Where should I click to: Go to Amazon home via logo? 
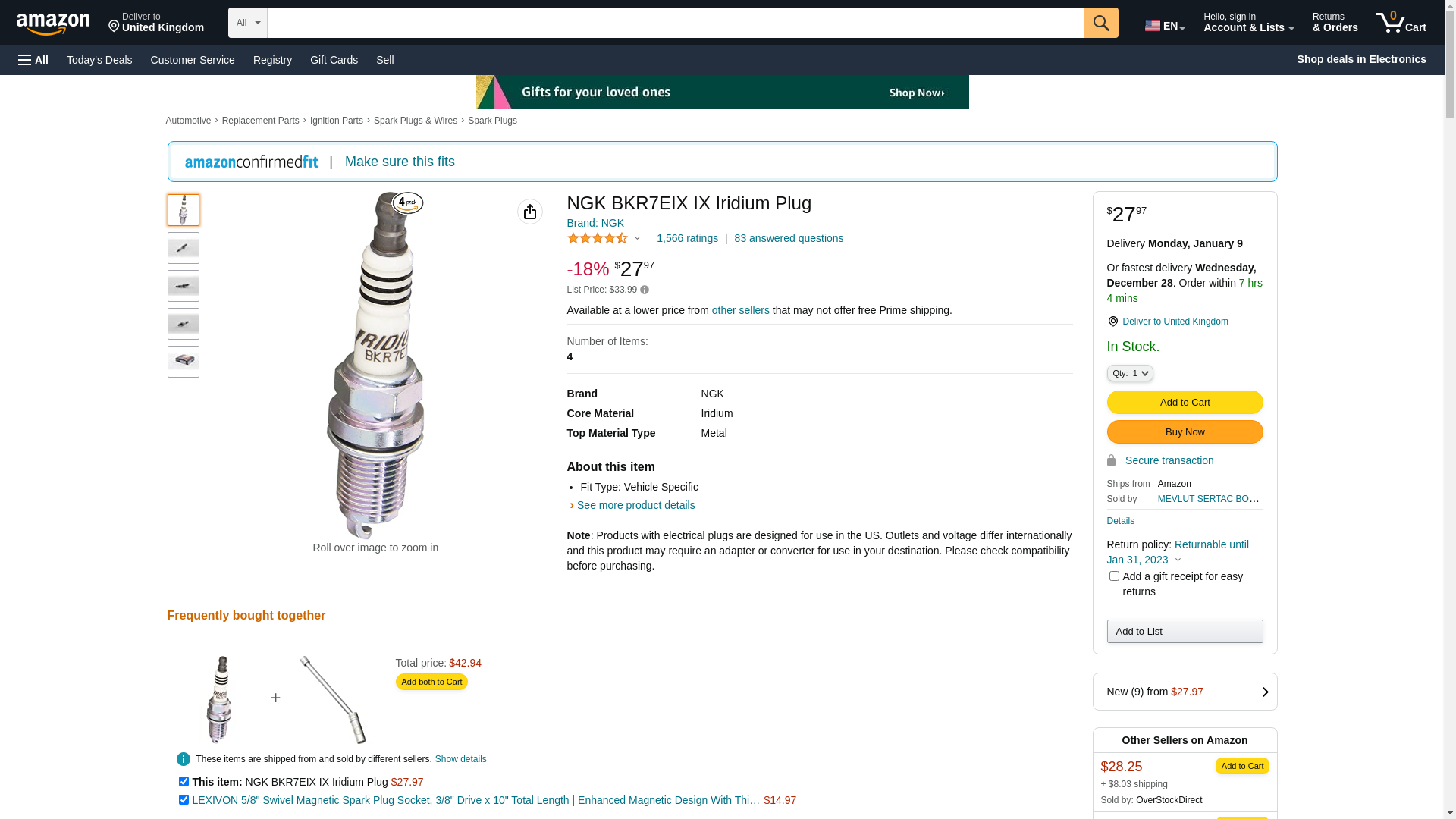click(x=53, y=24)
